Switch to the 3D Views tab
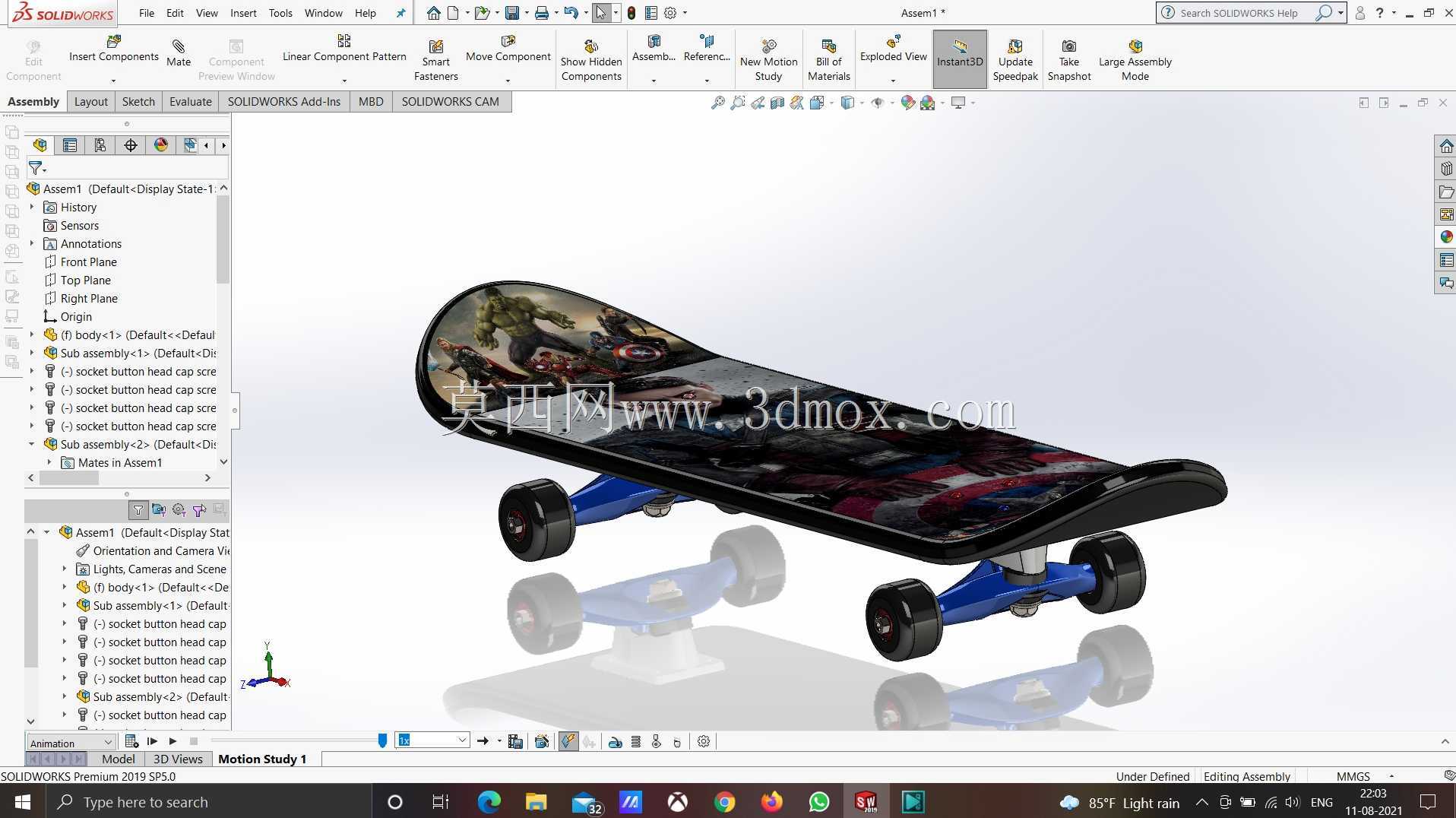 coord(178,759)
